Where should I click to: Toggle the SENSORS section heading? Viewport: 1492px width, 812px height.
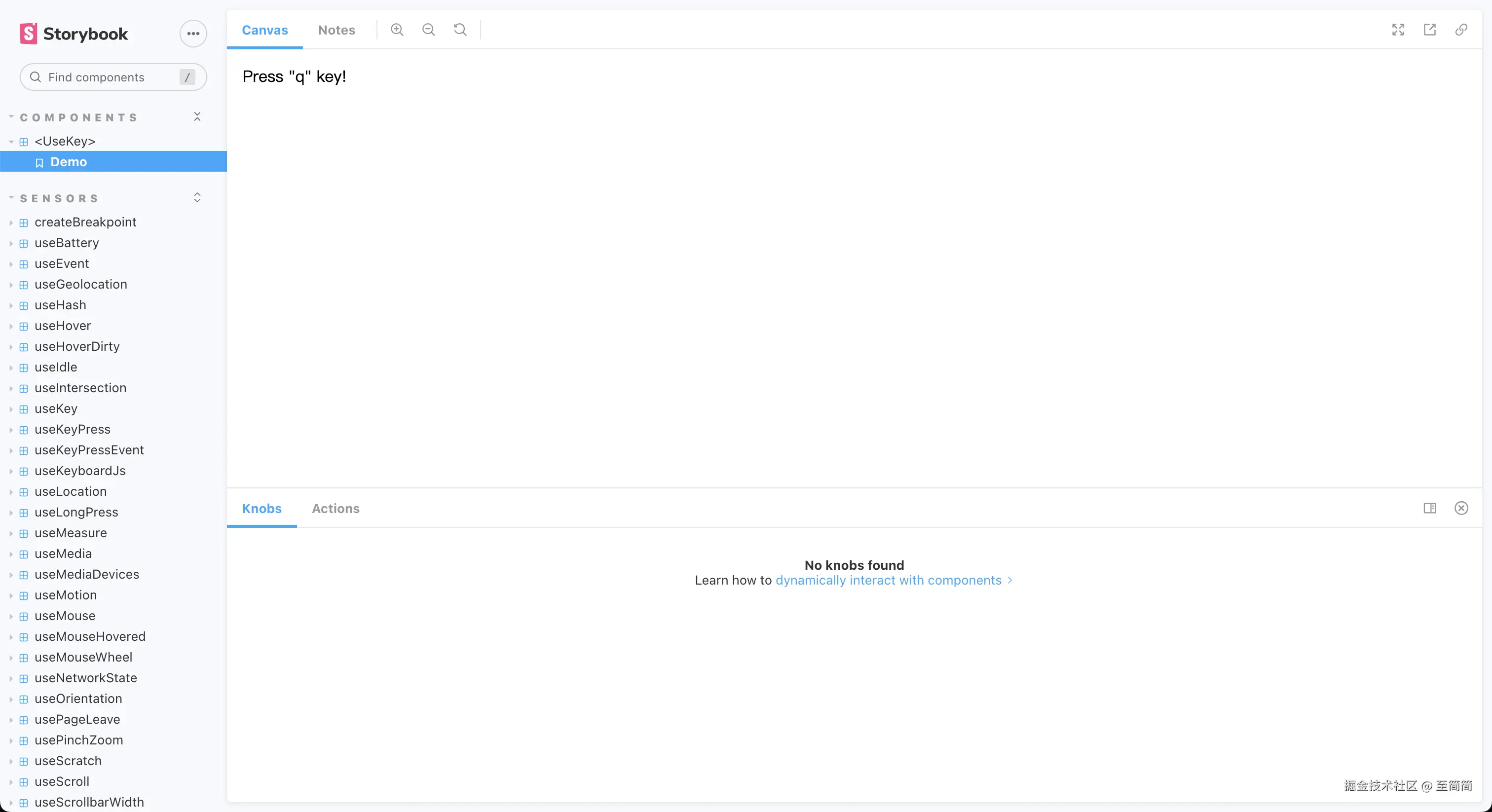(x=59, y=199)
